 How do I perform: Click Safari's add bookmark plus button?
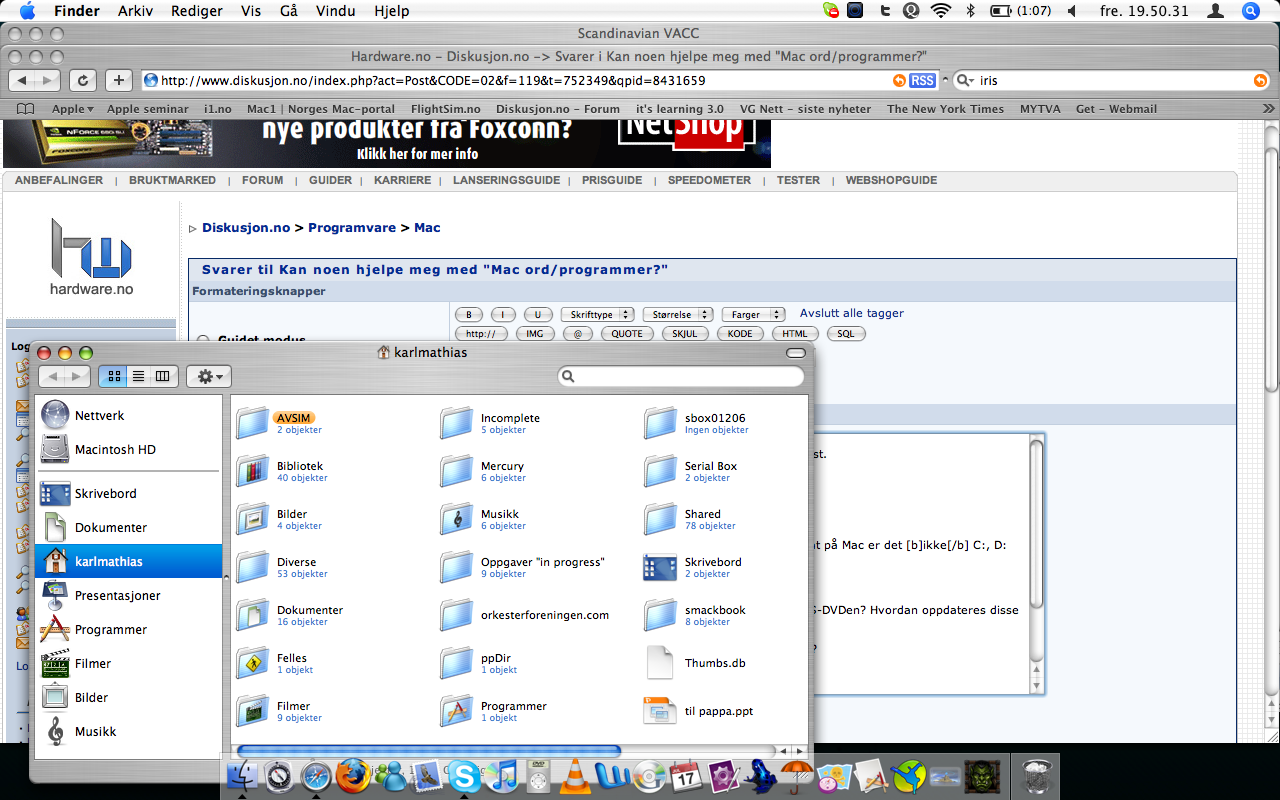pyautogui.click(x=119, y=80)
